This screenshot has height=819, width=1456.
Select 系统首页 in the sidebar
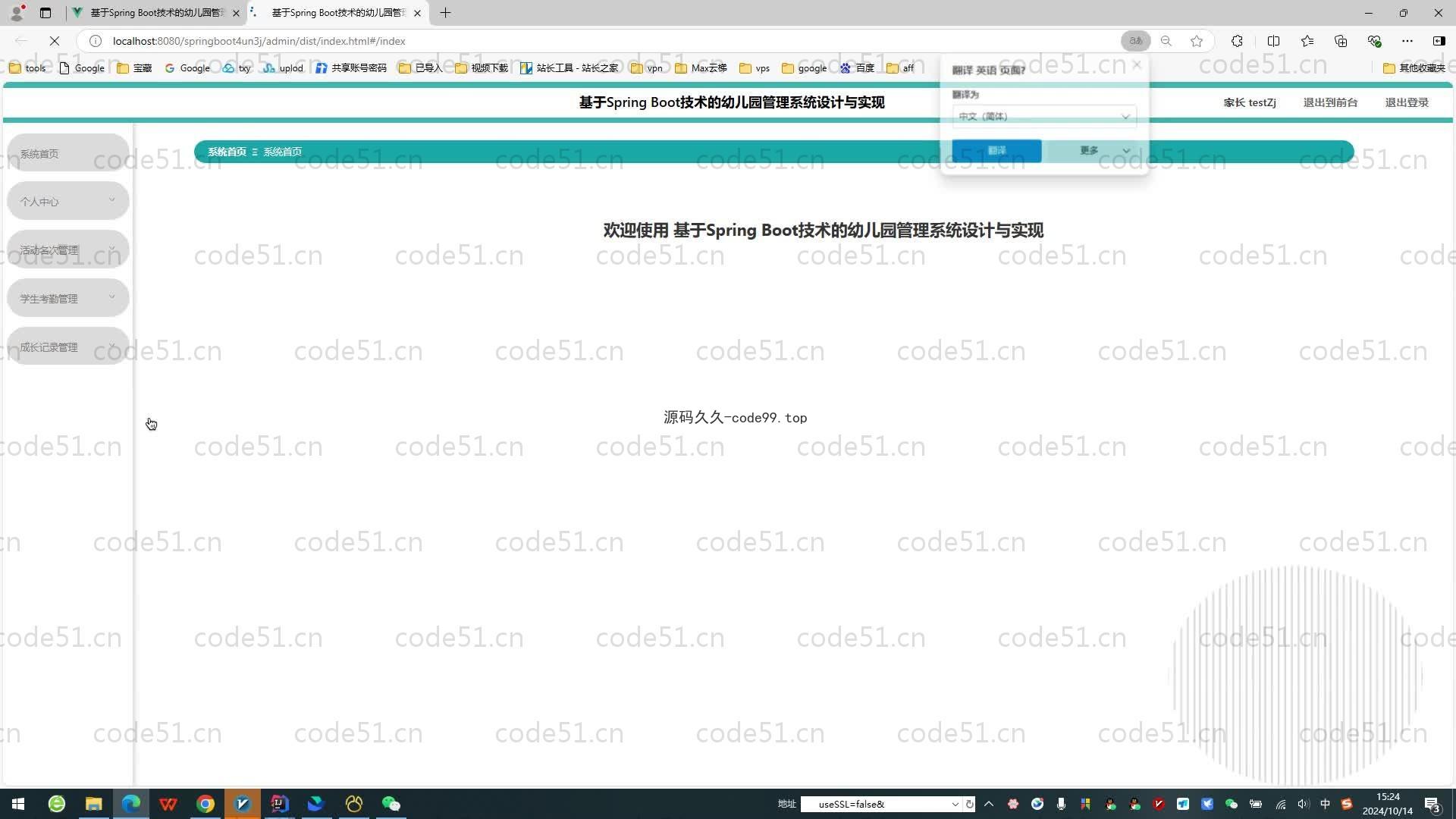click(x=68, y=154)
